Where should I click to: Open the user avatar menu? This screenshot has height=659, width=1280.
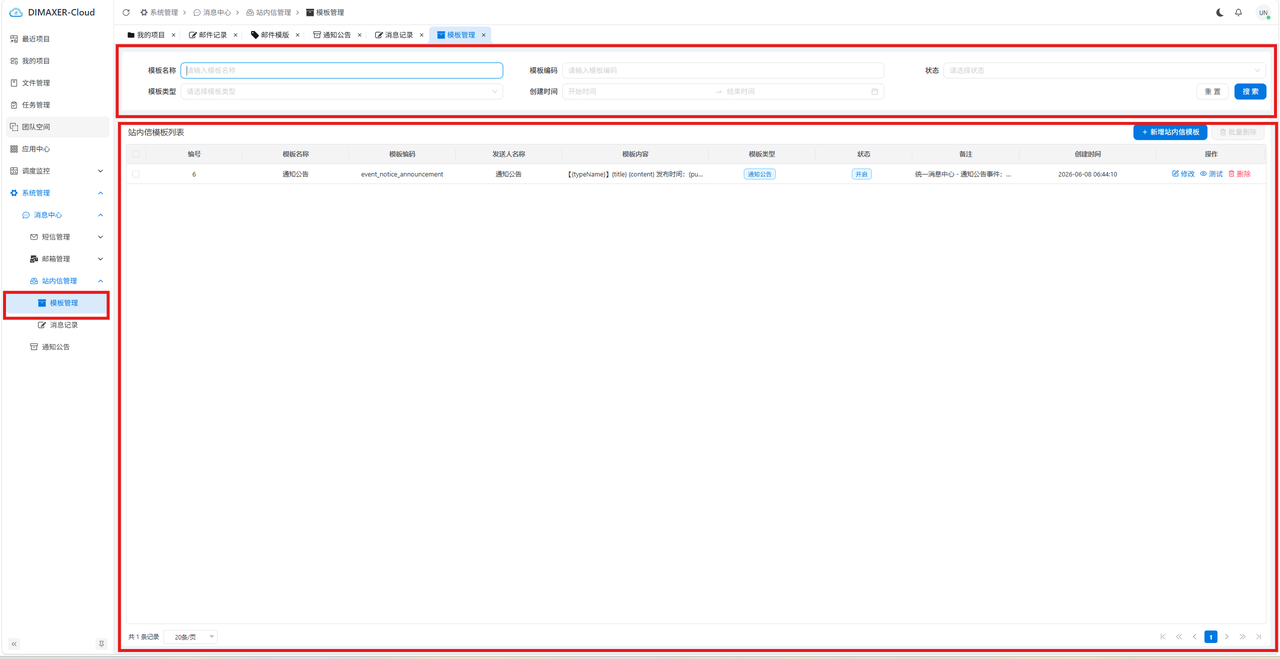[1263, 13]
